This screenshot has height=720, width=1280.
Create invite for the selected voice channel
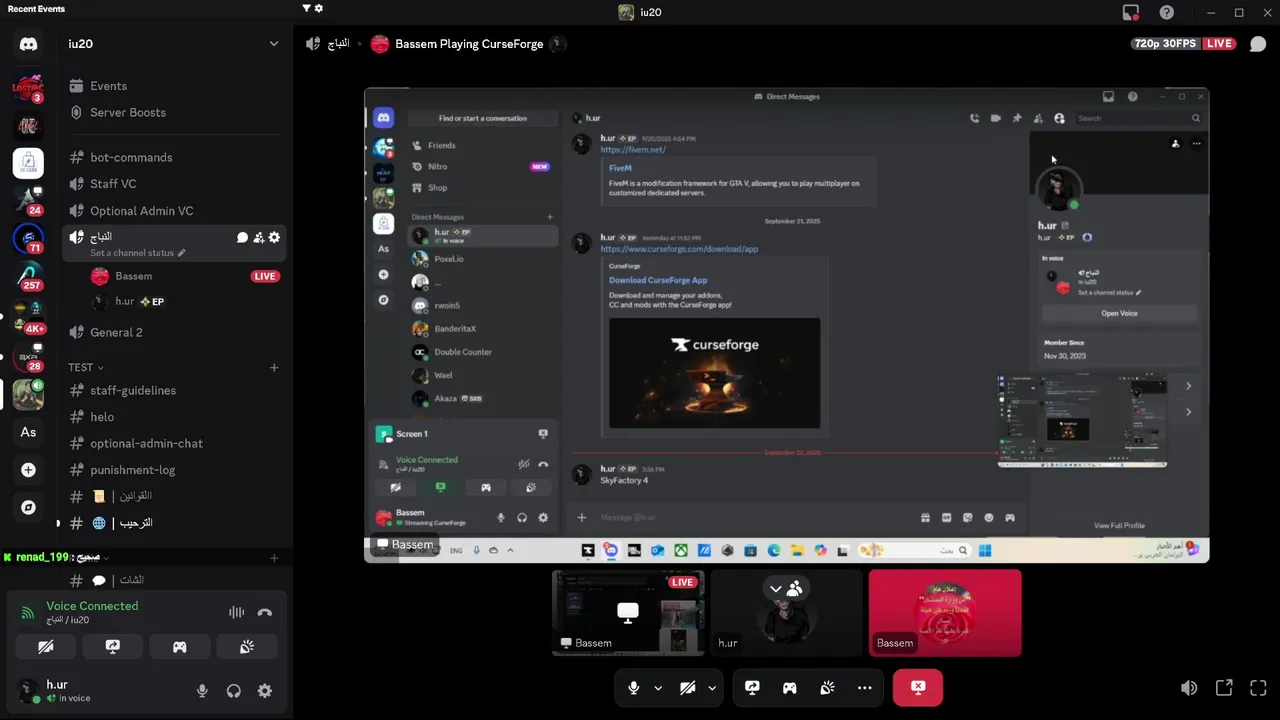[258, 237]
